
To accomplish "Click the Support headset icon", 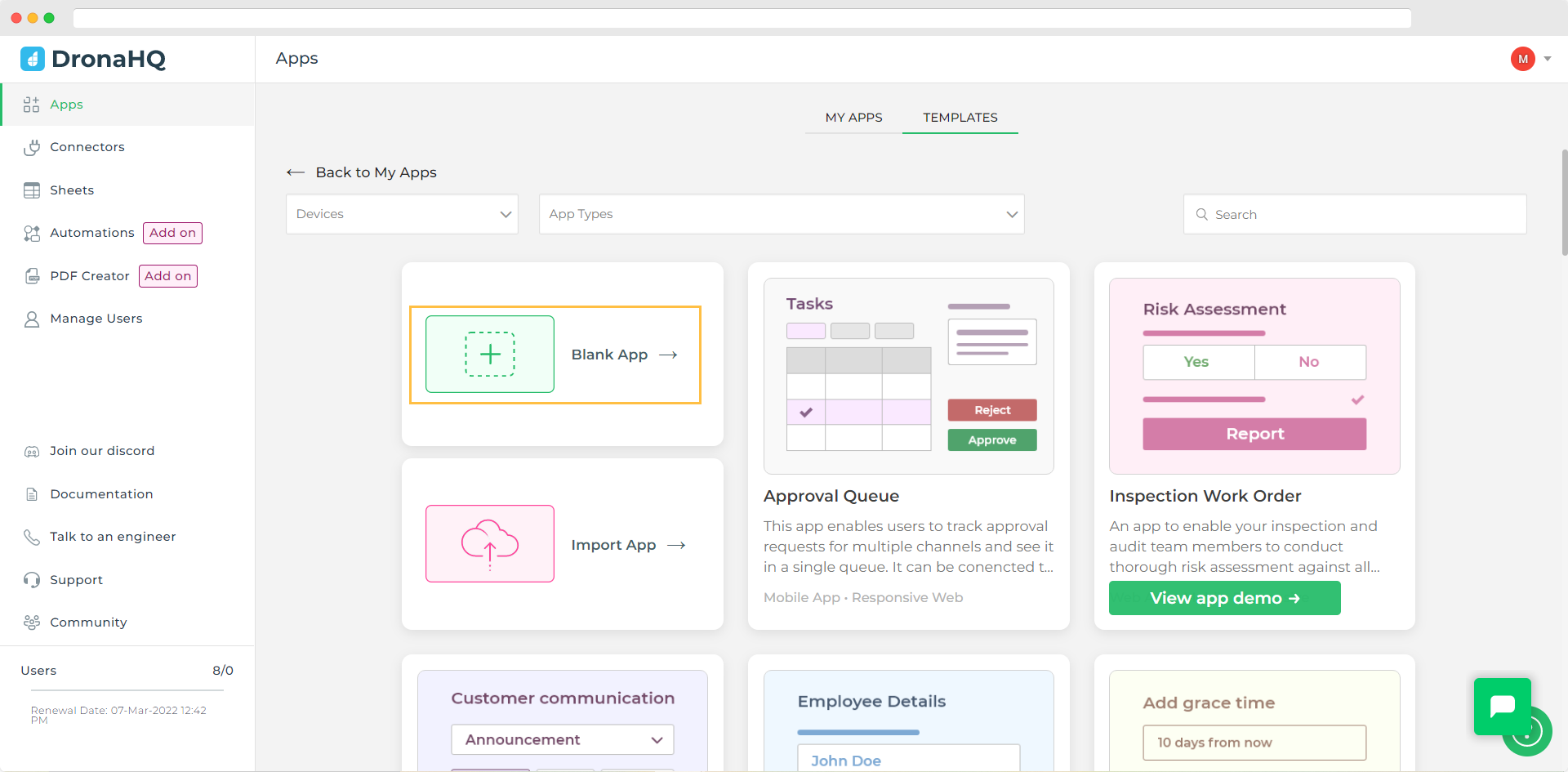I will [x=32, y=580].
